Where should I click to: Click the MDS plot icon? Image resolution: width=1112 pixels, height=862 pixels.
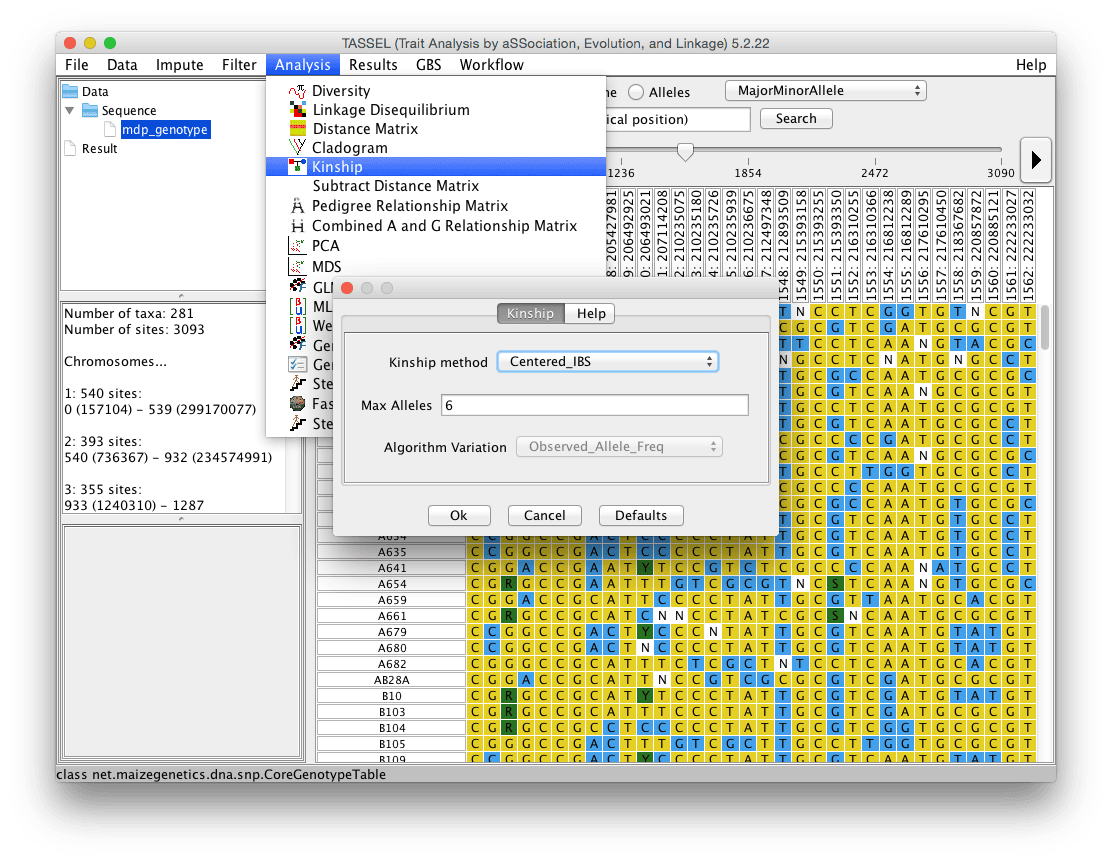tap(297, 267)
